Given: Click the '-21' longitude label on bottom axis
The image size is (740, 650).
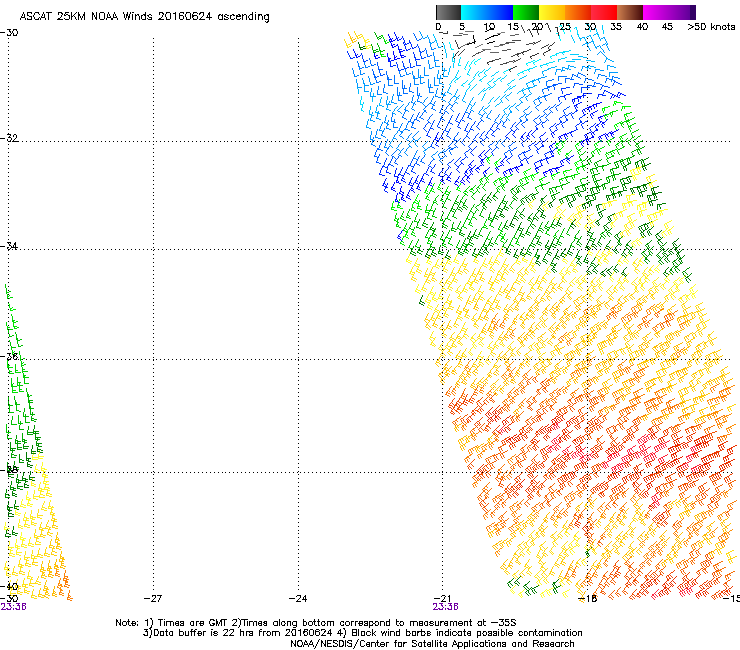Looking at the screenshot, I should click(442, 599).
